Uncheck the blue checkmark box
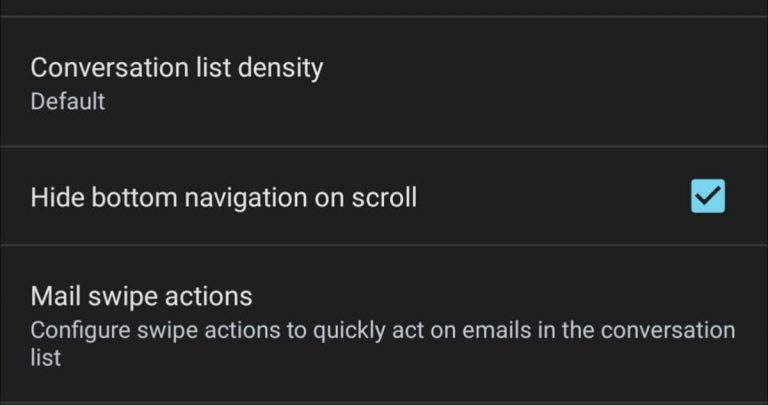The height and width of the screenshot is (405, 768). (x=708, y=197)
